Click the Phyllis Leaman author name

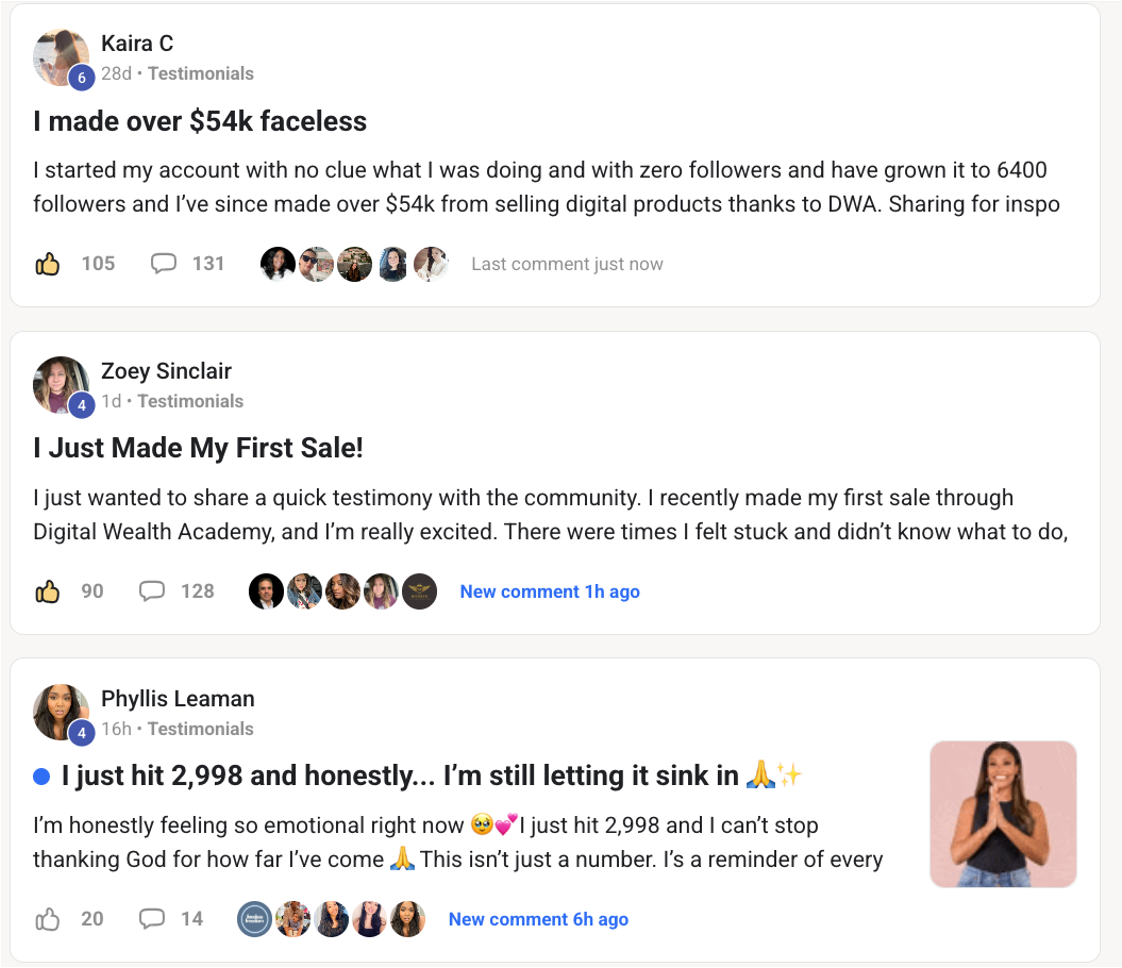[x=178, y=699]
